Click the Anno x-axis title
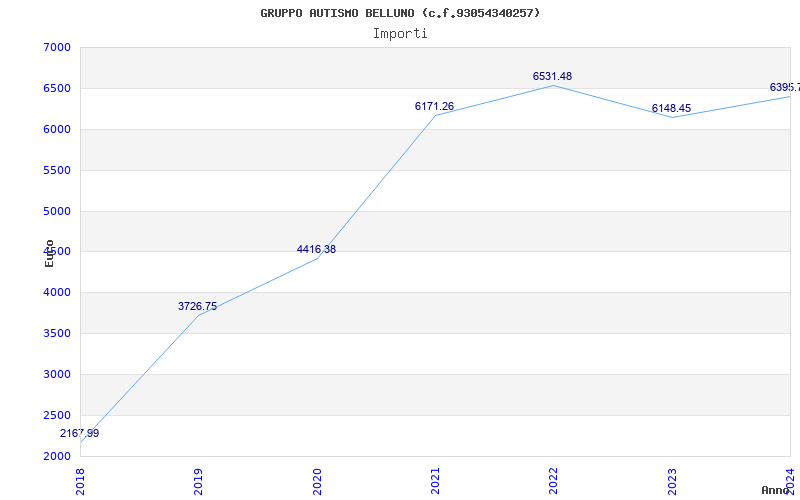This screenshot has height=500, width=800. [x=775, y=490]
